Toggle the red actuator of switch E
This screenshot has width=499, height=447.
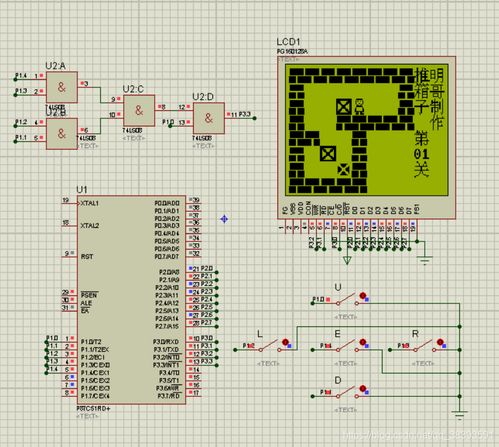tap(363, 342)
